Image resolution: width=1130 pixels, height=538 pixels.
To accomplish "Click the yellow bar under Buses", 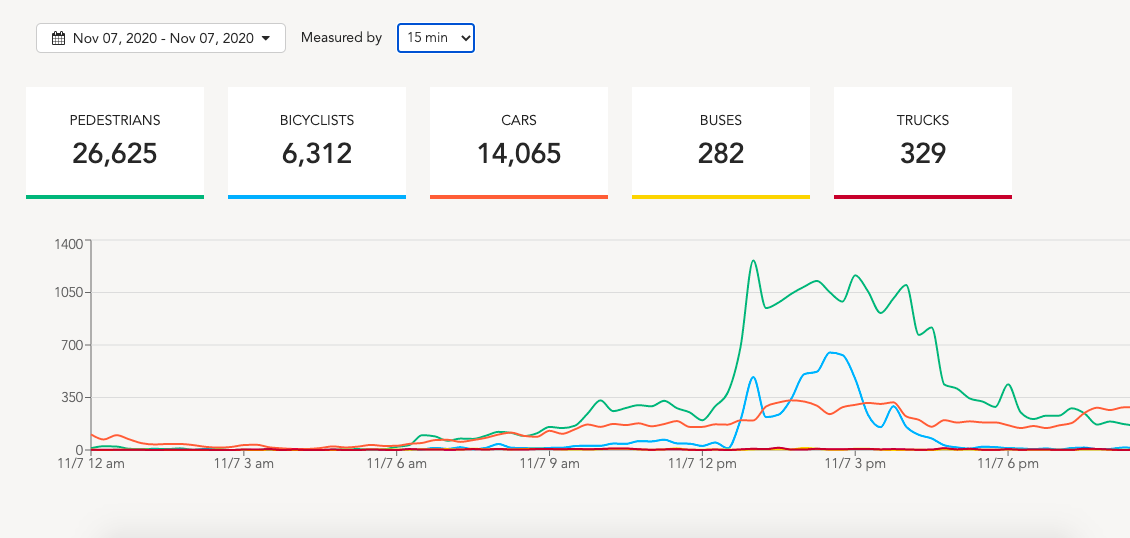I will (721, 197).
